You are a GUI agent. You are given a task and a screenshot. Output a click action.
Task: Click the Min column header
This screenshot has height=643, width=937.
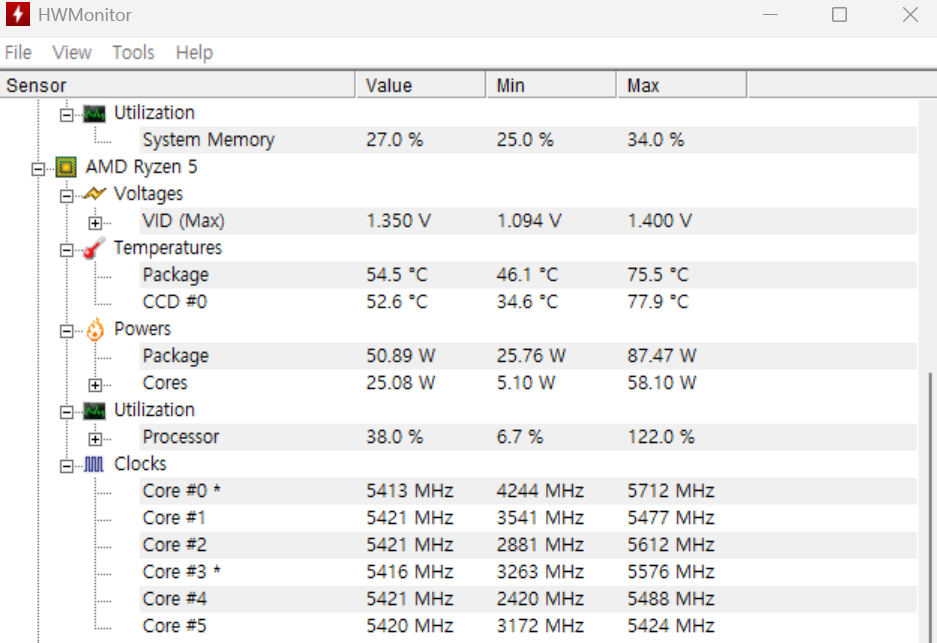pyautogui.click(x=551, y=85)
